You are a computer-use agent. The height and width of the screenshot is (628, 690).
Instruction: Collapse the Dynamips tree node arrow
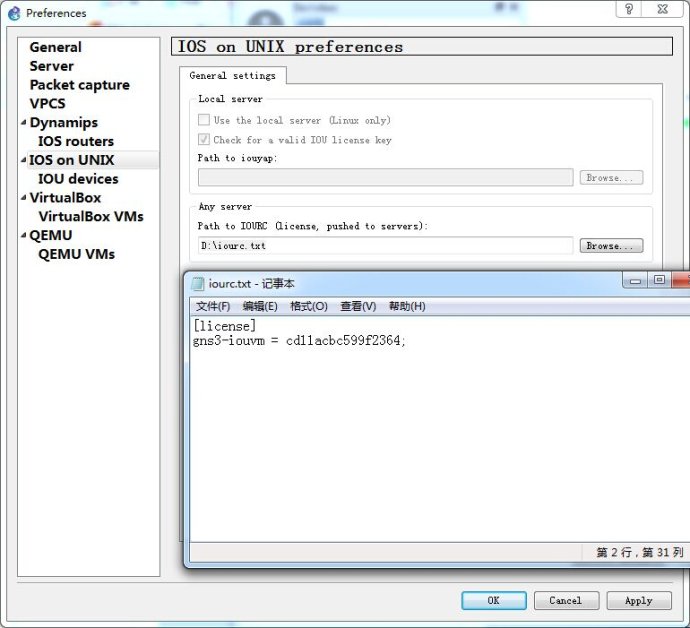click(x=24, y=122)
